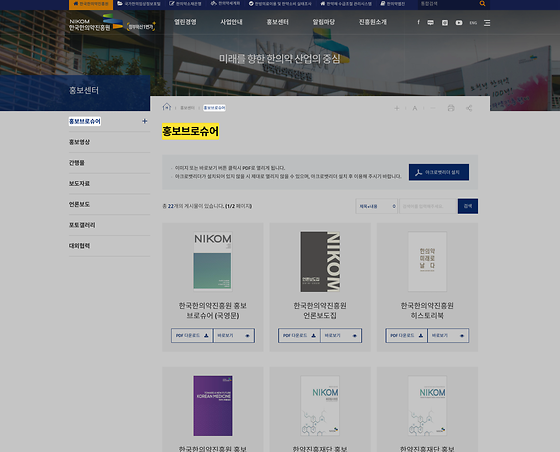Print the page with printer icon

point(451,108)
